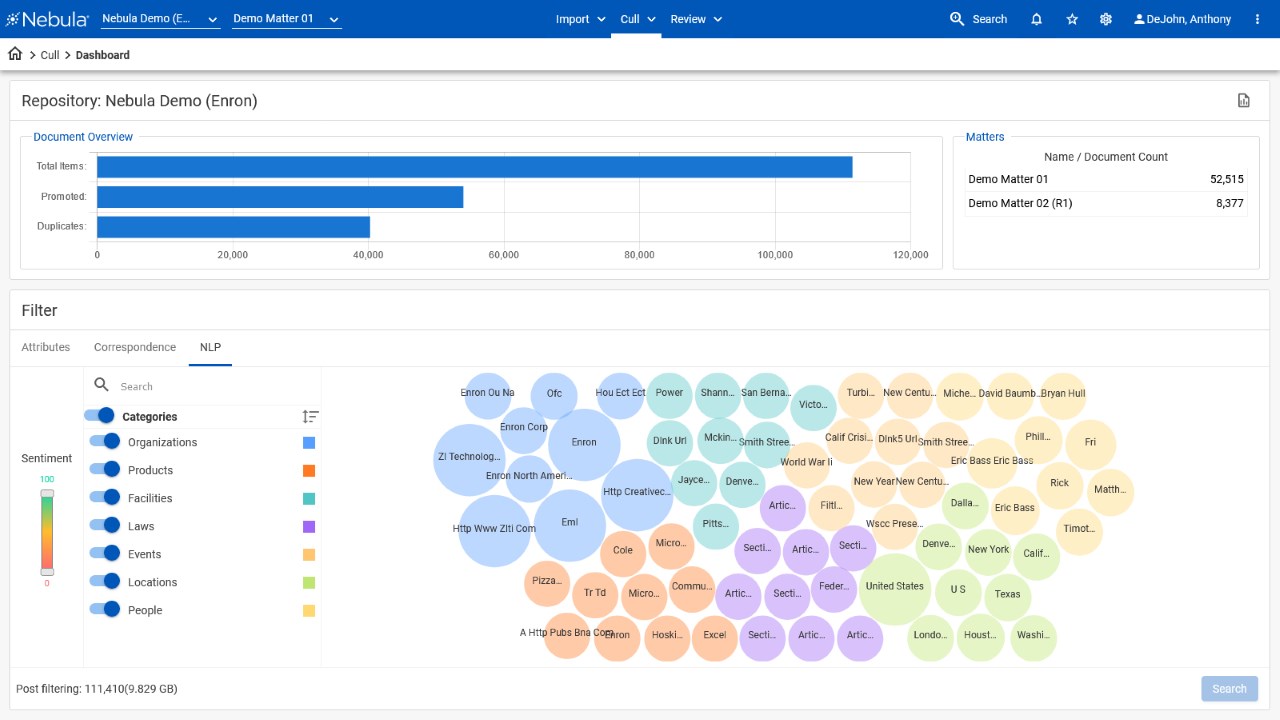Switch to the Attributes tab
The image size is (1280, 720).
(x=46, y=347)
